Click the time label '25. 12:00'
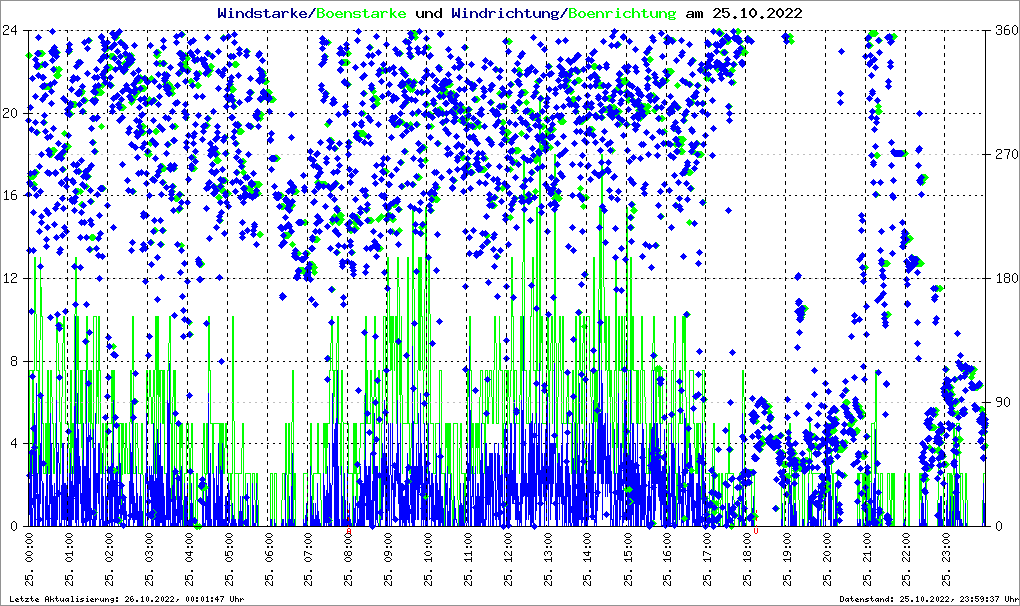 (508, 559)
